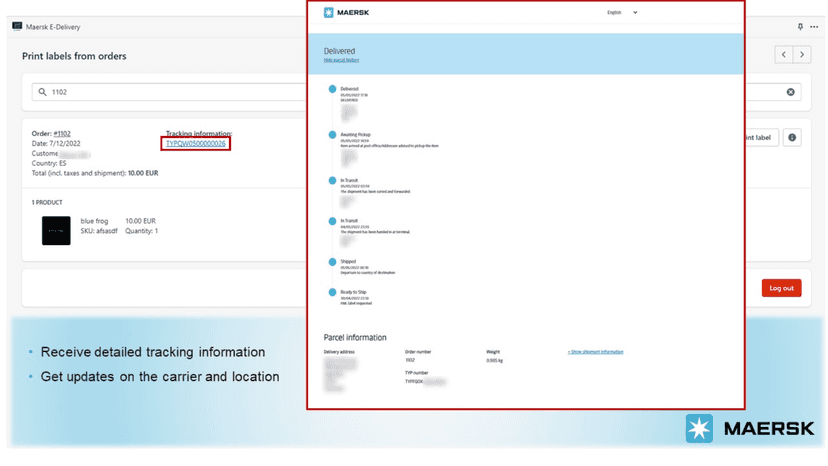The height and width of the screenshot is (466, 828).
Task: Click the 'SKU: afsasdf' text
Action: [x=99, y=231]
